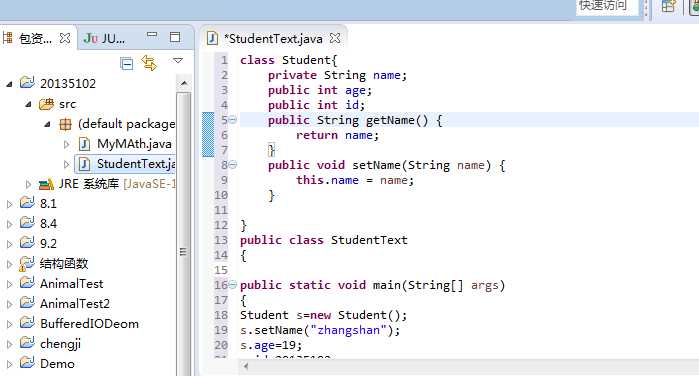Image resolution: width=699 pixels, height=376 pixels.
Task: Click the "zhangshan" string literal
Action: tap(349, 330)
